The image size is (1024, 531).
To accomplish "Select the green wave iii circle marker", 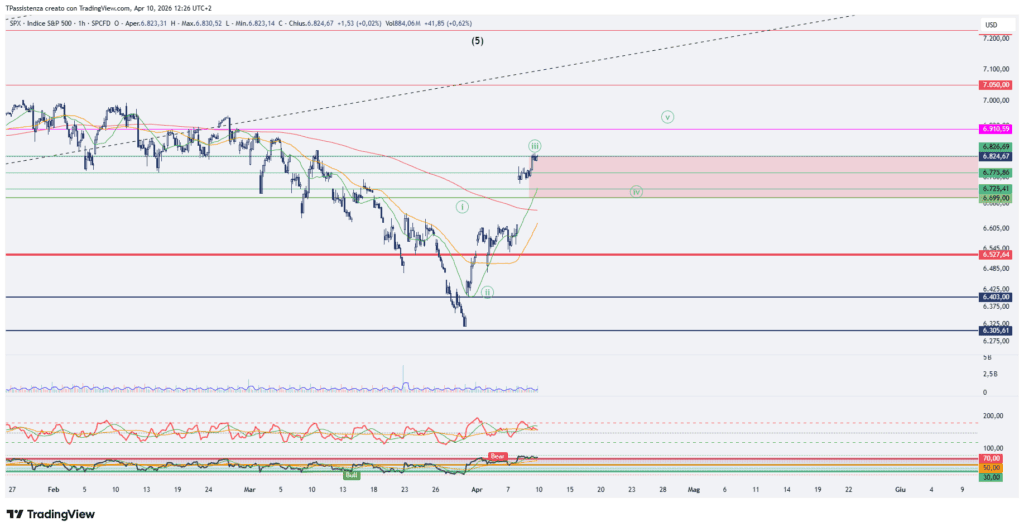I will 535,145.
